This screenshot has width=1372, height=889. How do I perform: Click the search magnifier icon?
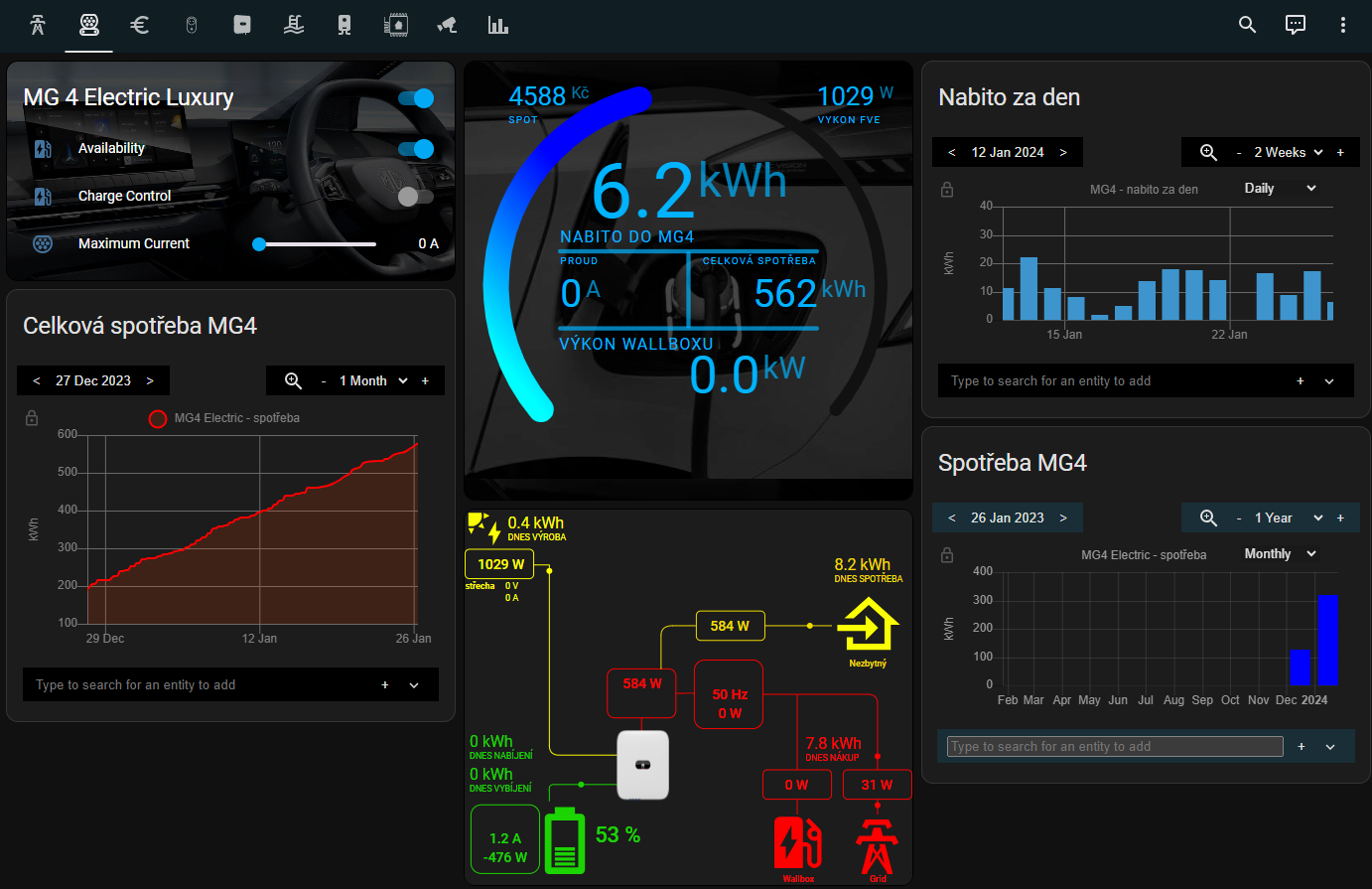[x=1248, y=25]
